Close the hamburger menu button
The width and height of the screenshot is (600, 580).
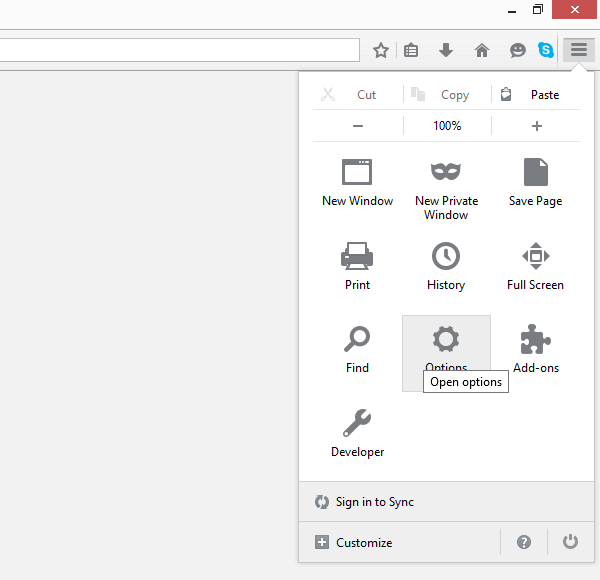point(579,50)
